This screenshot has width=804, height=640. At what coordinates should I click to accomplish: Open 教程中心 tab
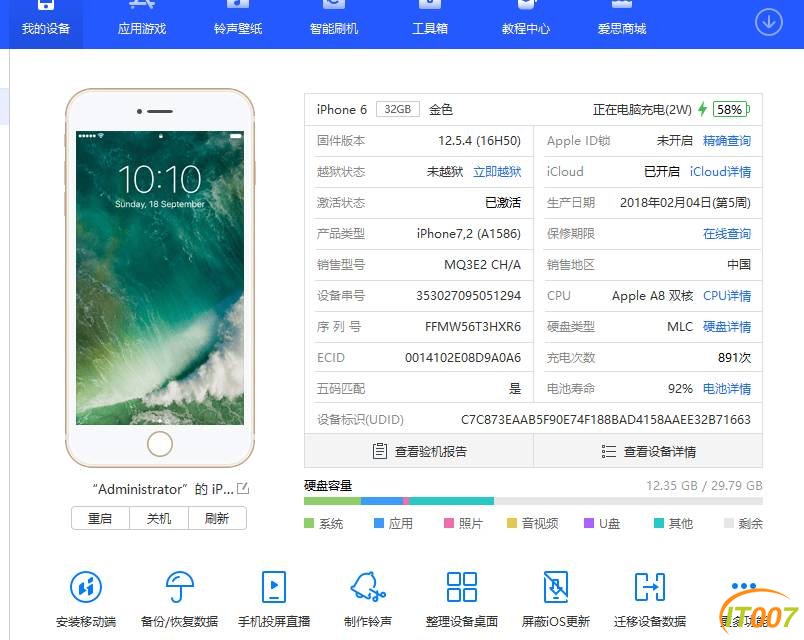click(x=526, y=21)
